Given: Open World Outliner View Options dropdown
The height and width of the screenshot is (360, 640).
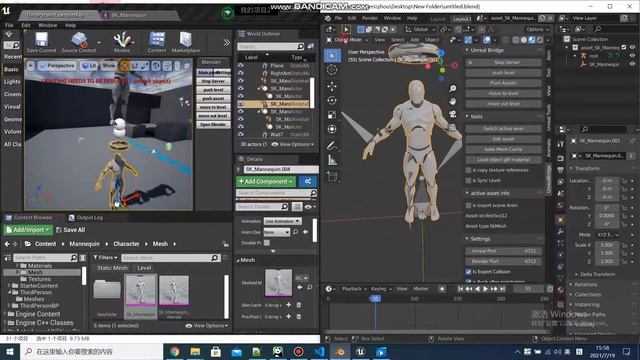Looking at the screenshot, I should [x=293, y=144].
